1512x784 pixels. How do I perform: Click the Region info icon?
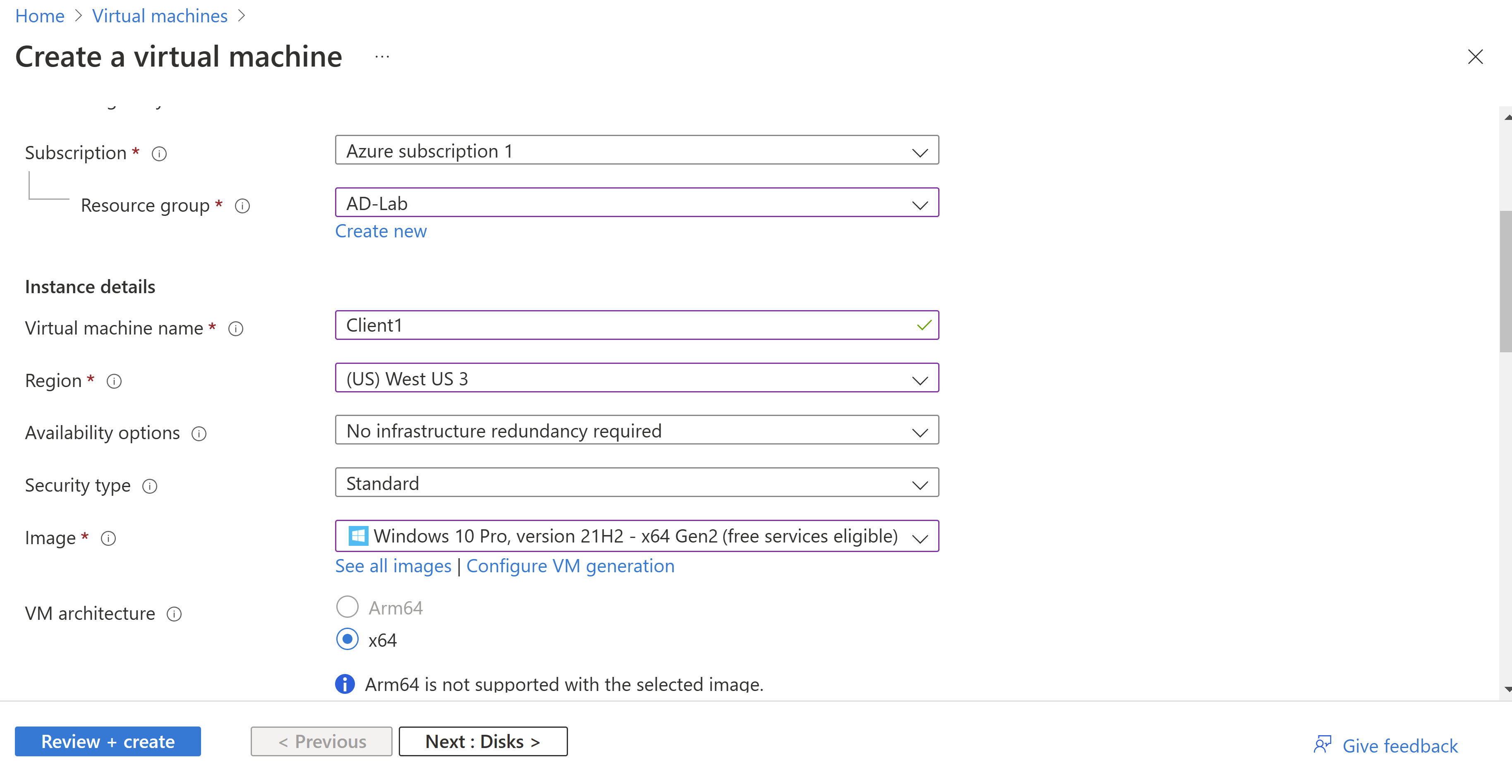pyautogui.click(x=114, y=381)
